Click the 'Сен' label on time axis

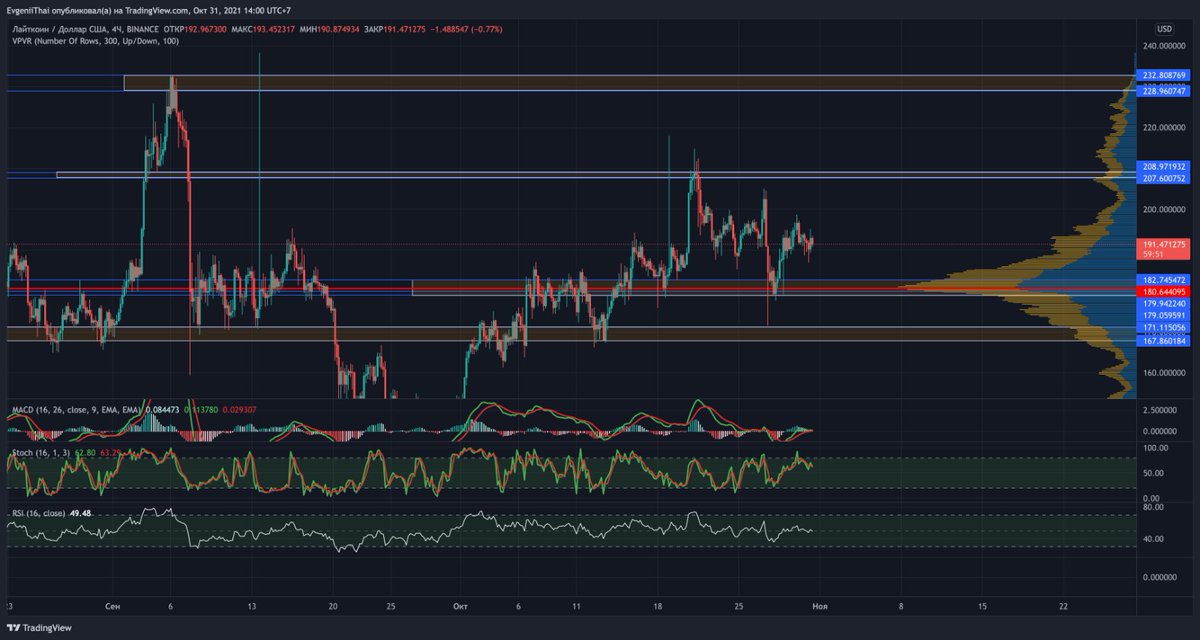114,606
